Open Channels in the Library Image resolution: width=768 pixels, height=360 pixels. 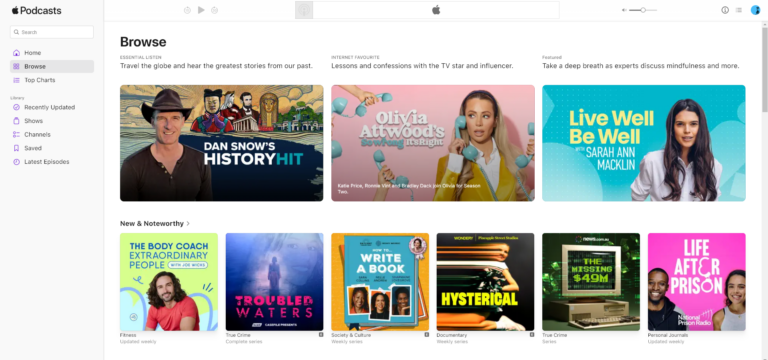[52, 135]
